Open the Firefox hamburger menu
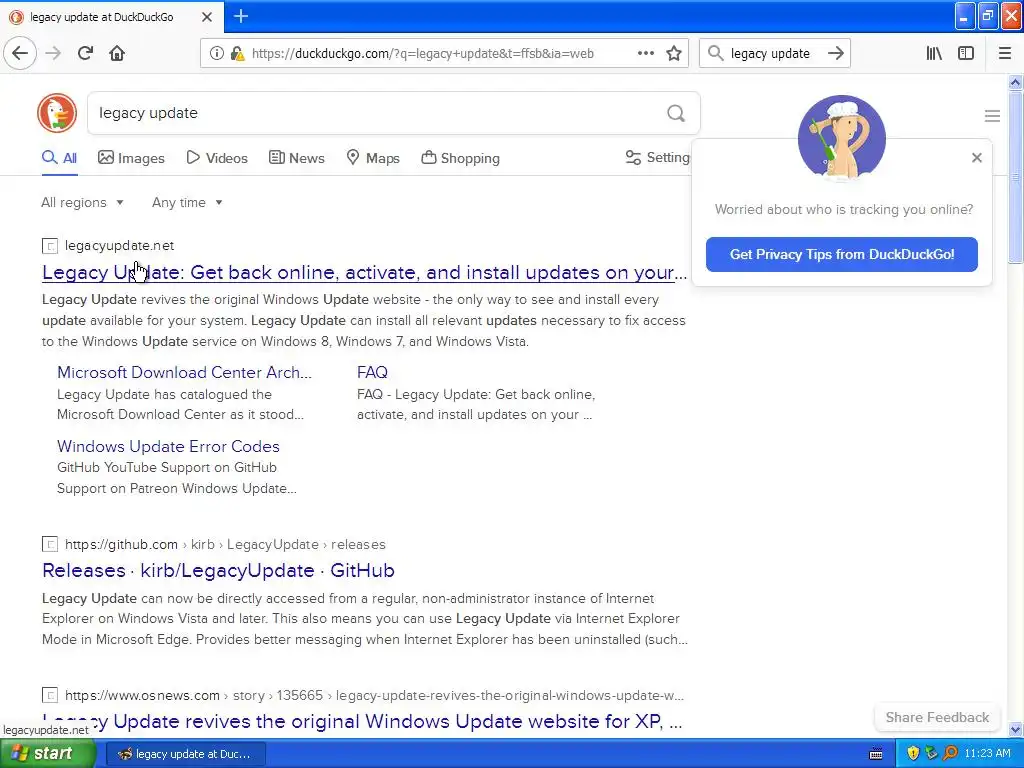 [1005, 54]
